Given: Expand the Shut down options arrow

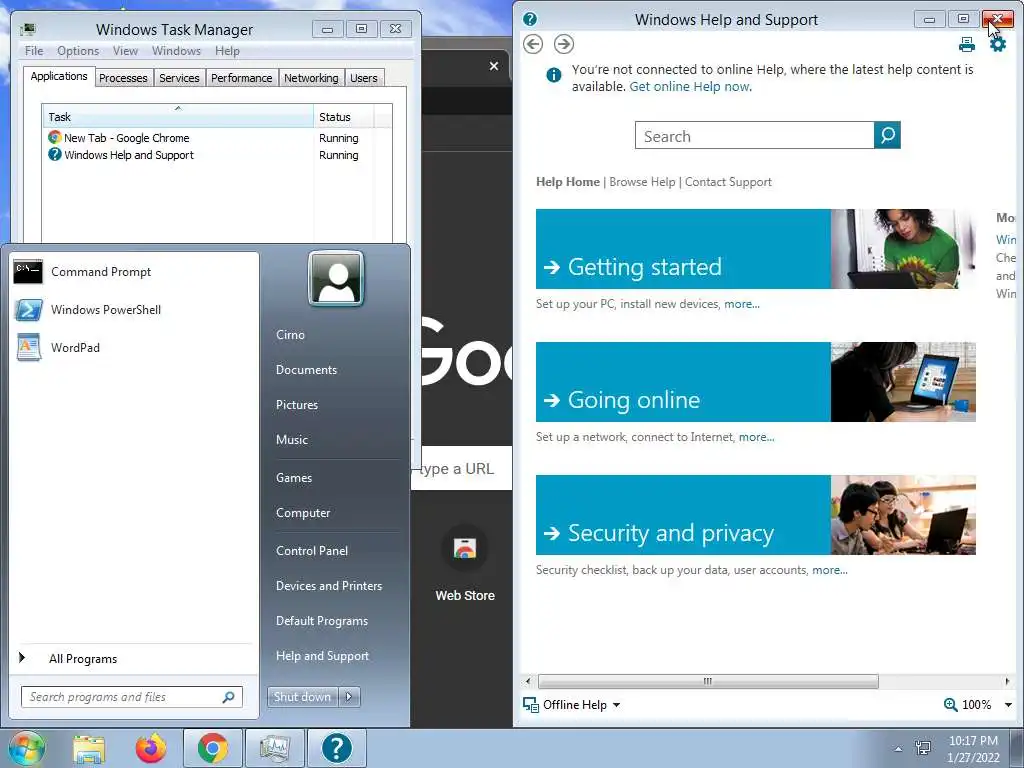Looking at the screenshot, I should pyautogui.click(x=349, y=697).
